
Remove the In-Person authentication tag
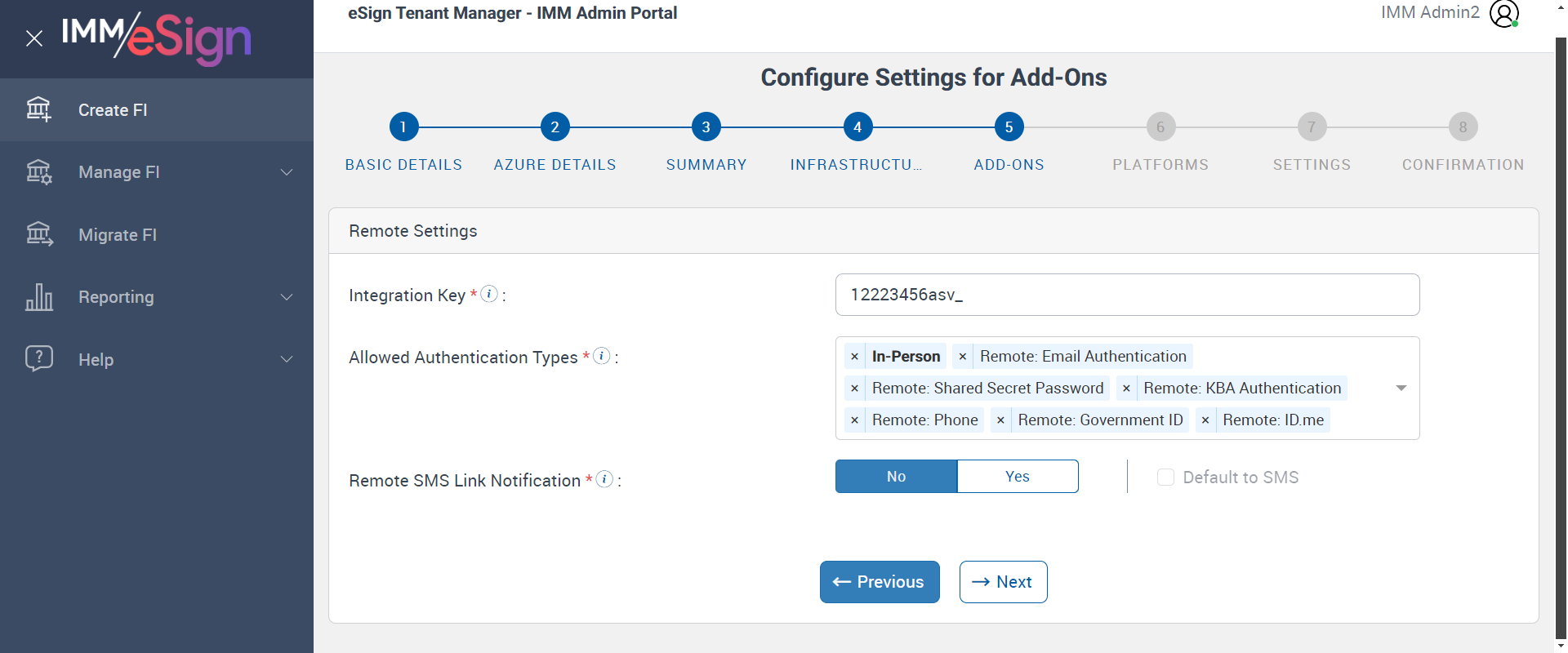(854, 357)
